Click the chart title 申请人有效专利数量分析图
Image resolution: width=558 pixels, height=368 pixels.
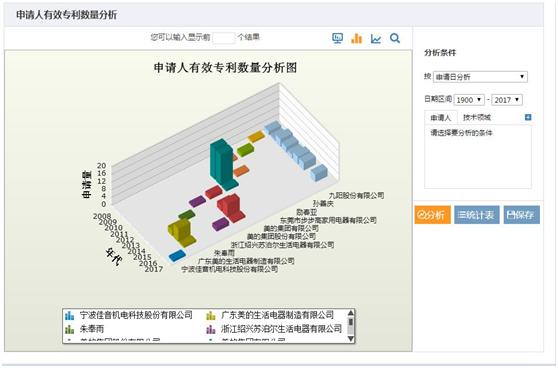pos(225,68)
